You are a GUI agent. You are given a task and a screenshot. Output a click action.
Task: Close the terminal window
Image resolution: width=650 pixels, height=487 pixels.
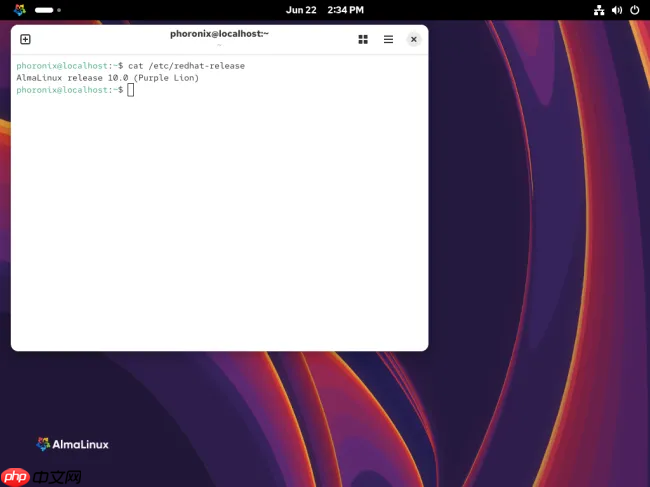(x=414, y=39)
